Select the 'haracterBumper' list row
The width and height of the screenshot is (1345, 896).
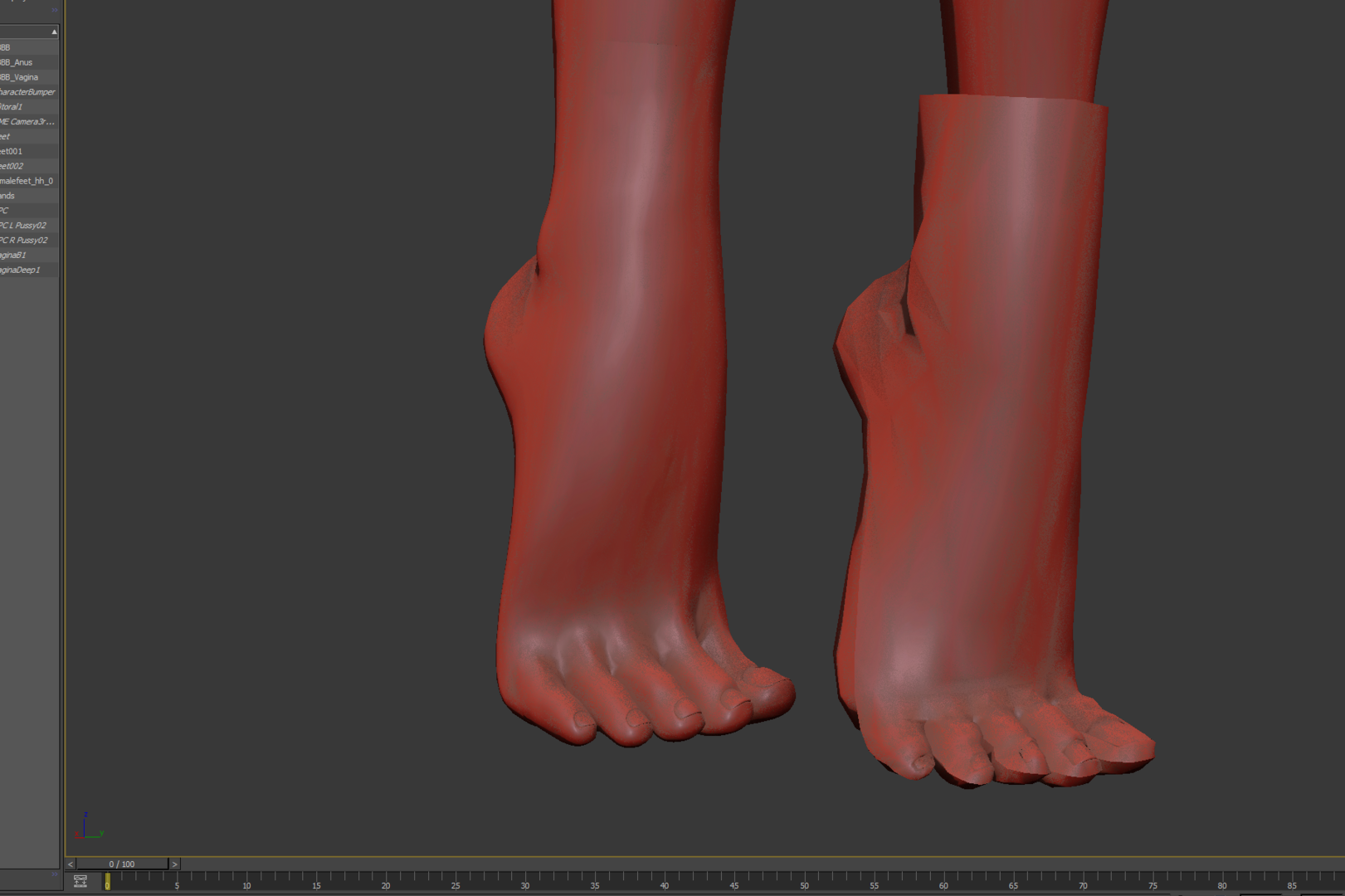[29, 92]
